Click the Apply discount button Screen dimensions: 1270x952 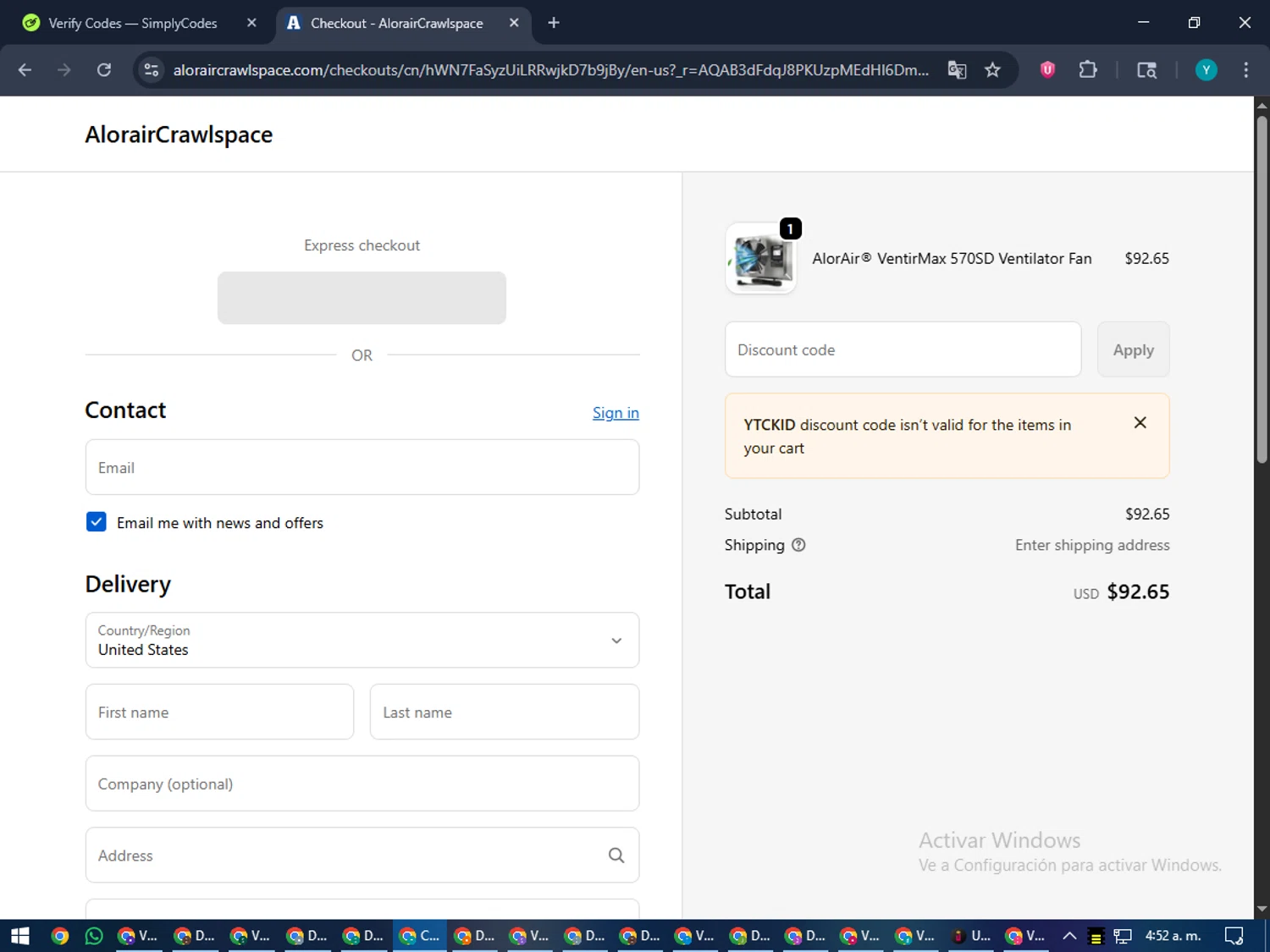pyautogui.click(x=1133, y=349)
